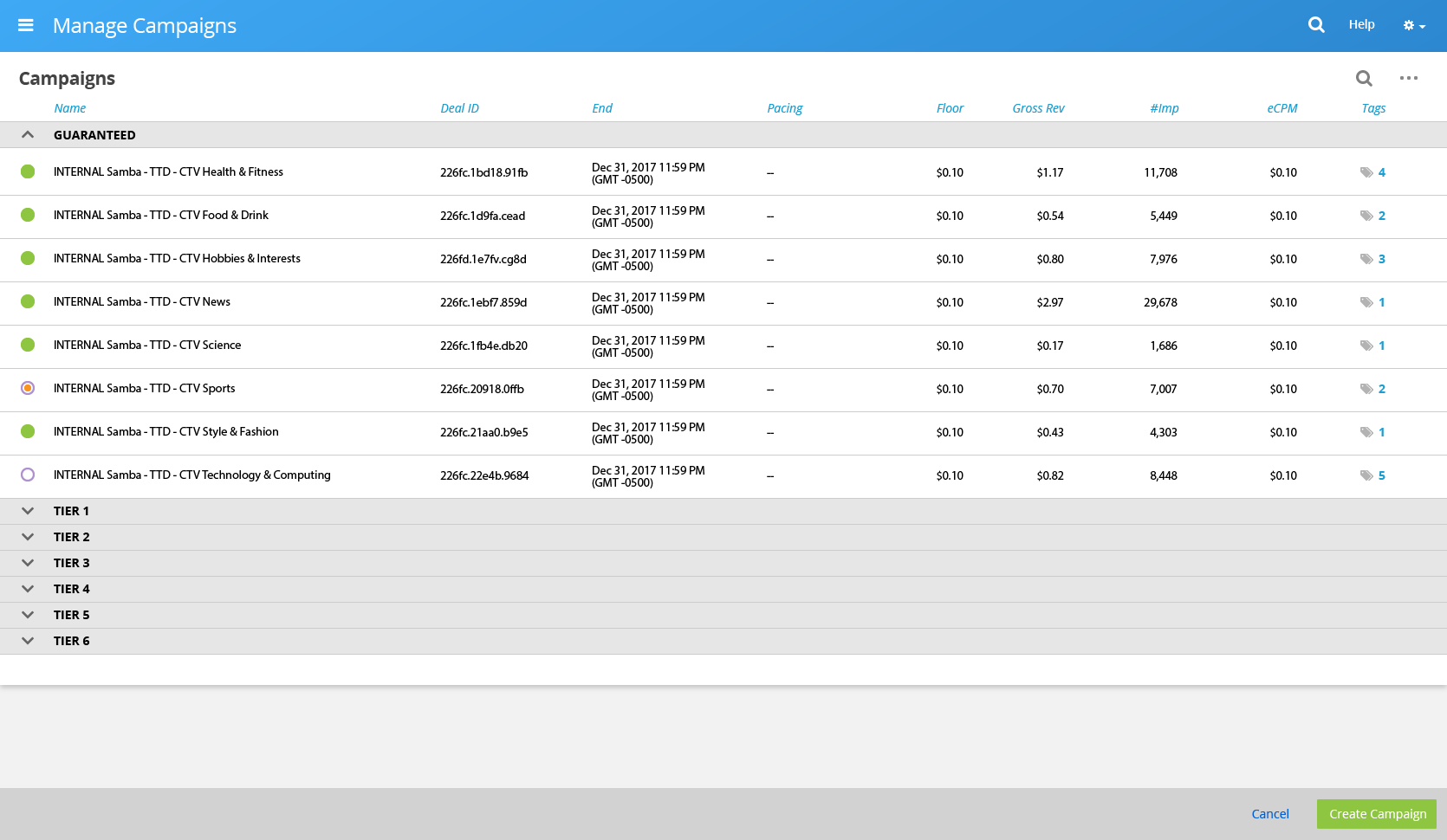The image size is (1447, 840).
Task: Expand the TIER 1 section
Action: [x=28, y=511]
